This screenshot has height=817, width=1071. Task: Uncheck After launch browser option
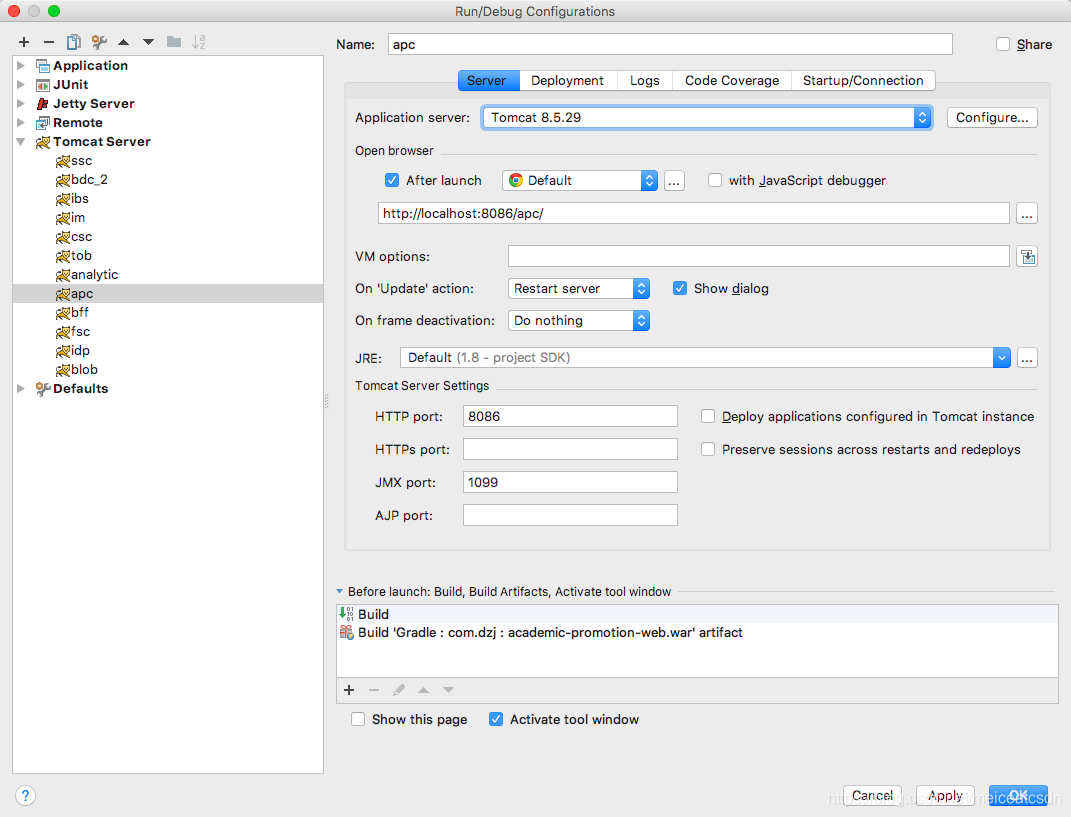click(392, 180)
